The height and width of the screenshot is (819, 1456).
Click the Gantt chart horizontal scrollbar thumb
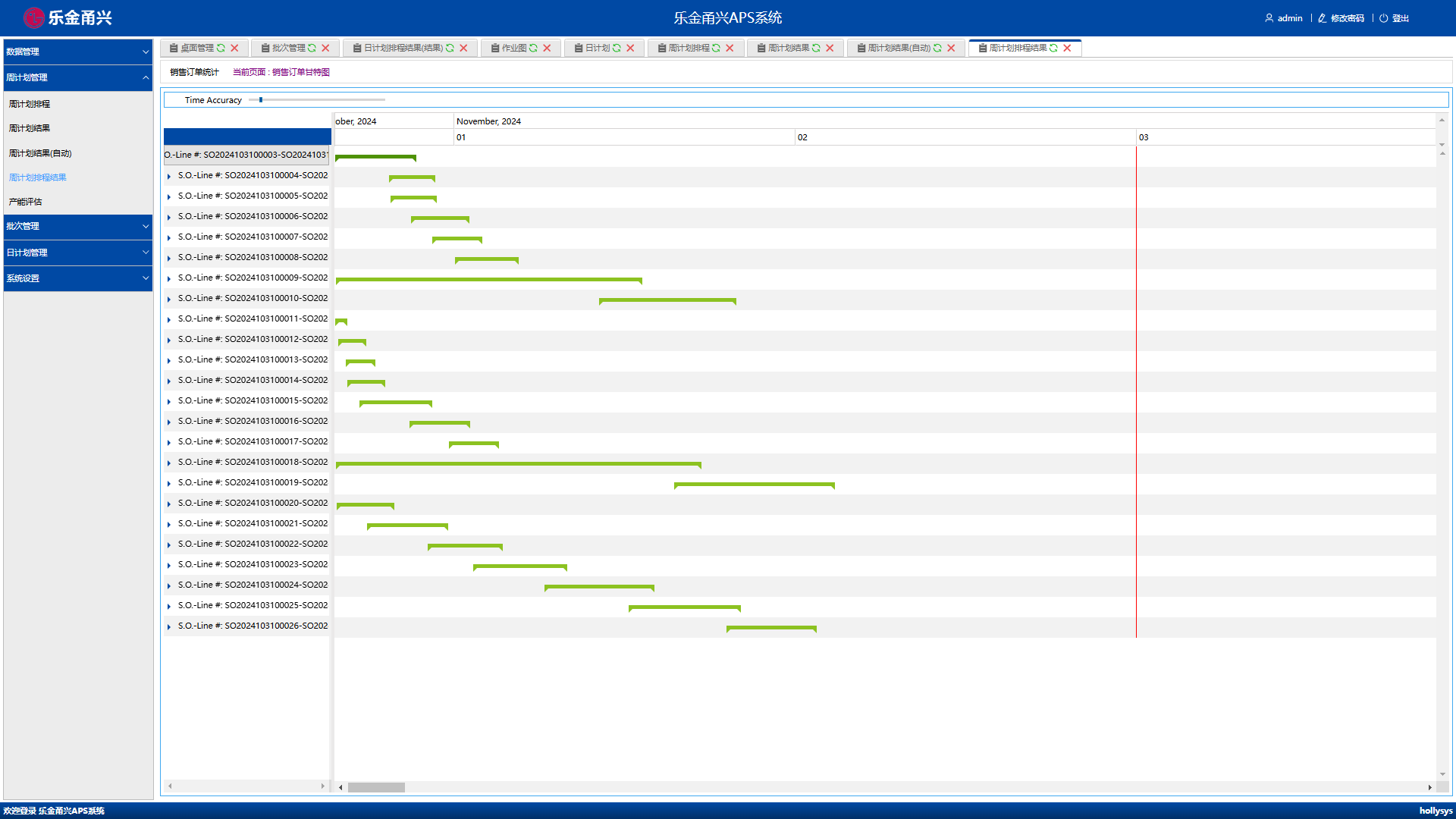(x=376, y=787)
